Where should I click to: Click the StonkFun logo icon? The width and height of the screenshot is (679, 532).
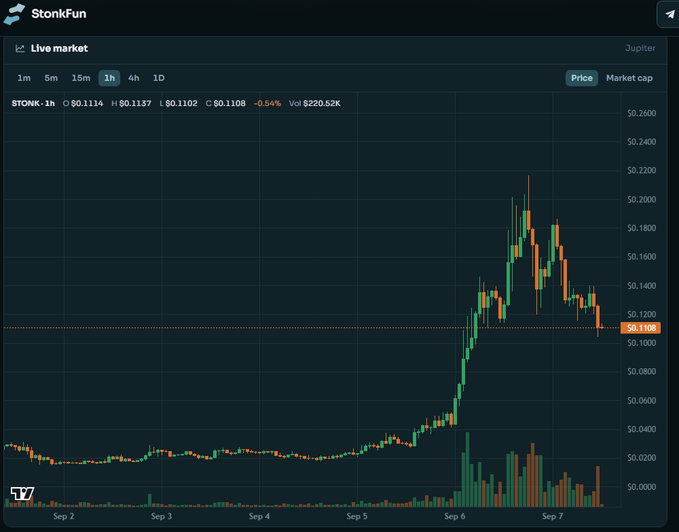14,14
